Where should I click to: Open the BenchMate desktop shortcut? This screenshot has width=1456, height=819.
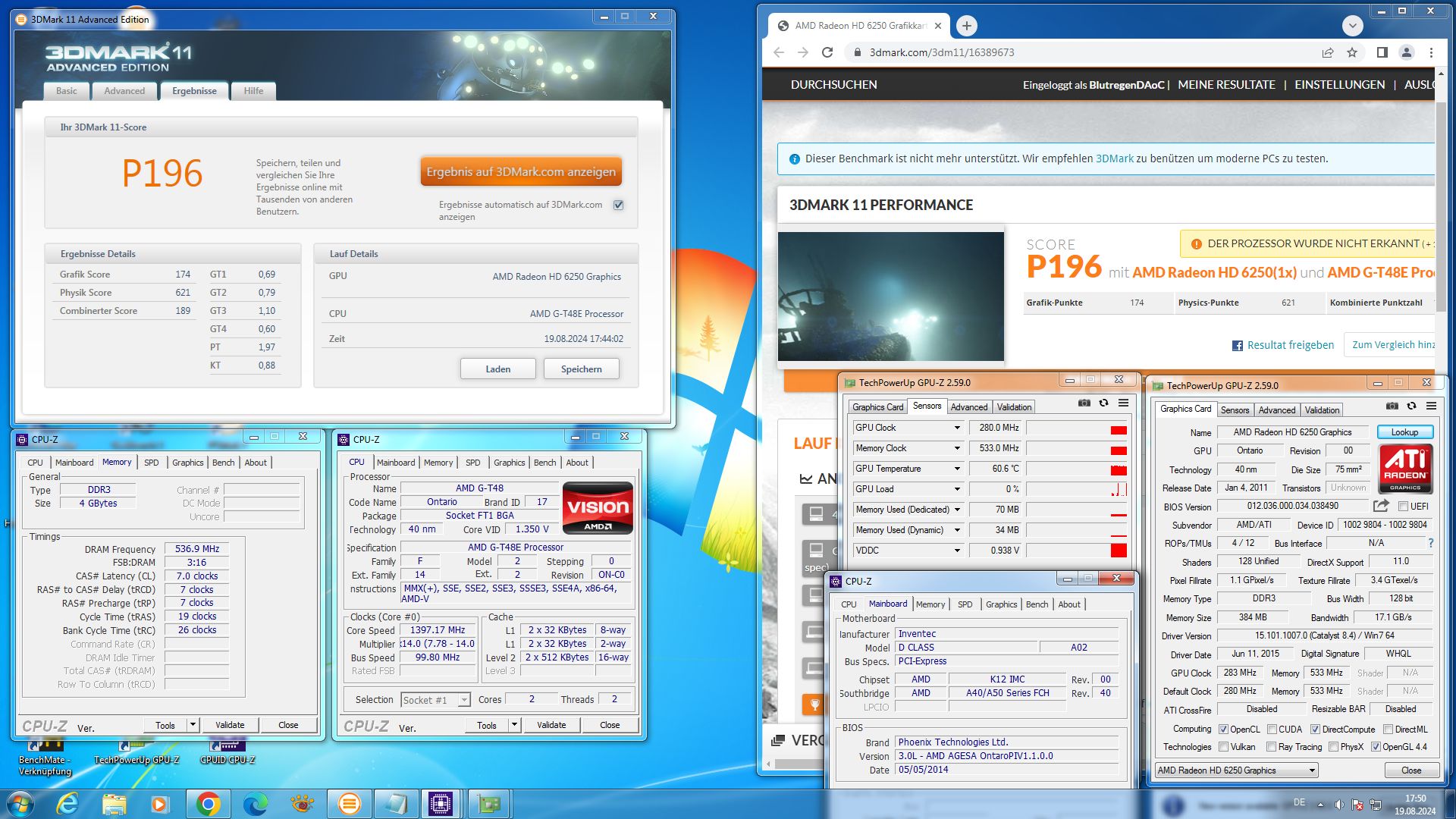pyautogui.click(x=45, y=758)
